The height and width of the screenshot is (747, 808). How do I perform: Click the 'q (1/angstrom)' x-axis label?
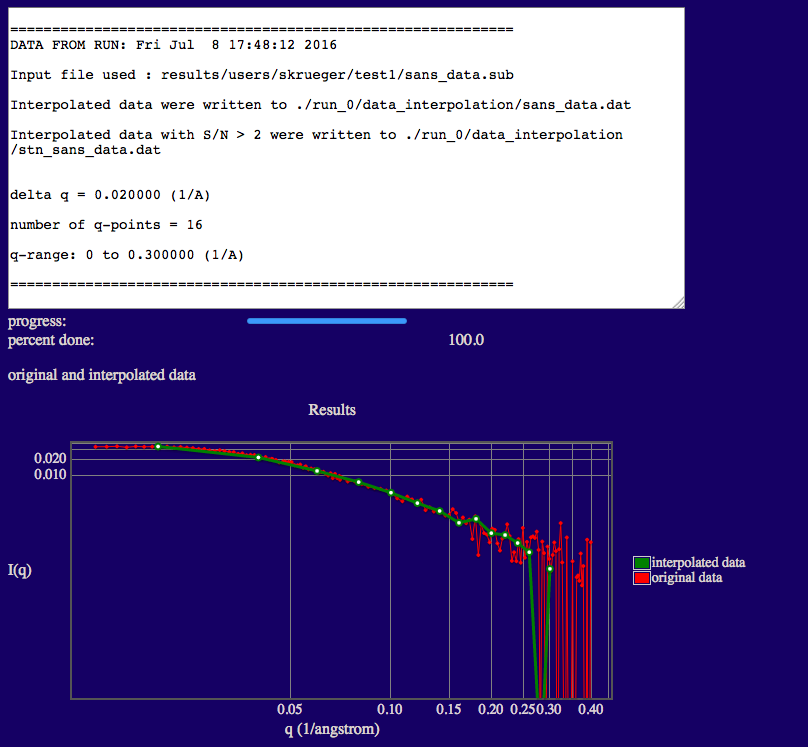tap(332, 729)
